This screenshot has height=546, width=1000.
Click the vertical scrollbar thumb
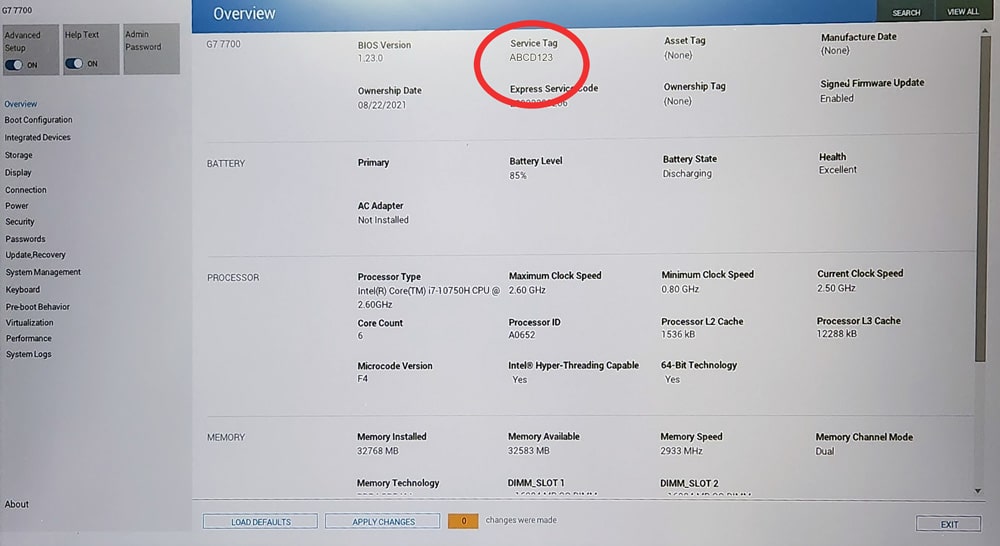coord(982,199)
